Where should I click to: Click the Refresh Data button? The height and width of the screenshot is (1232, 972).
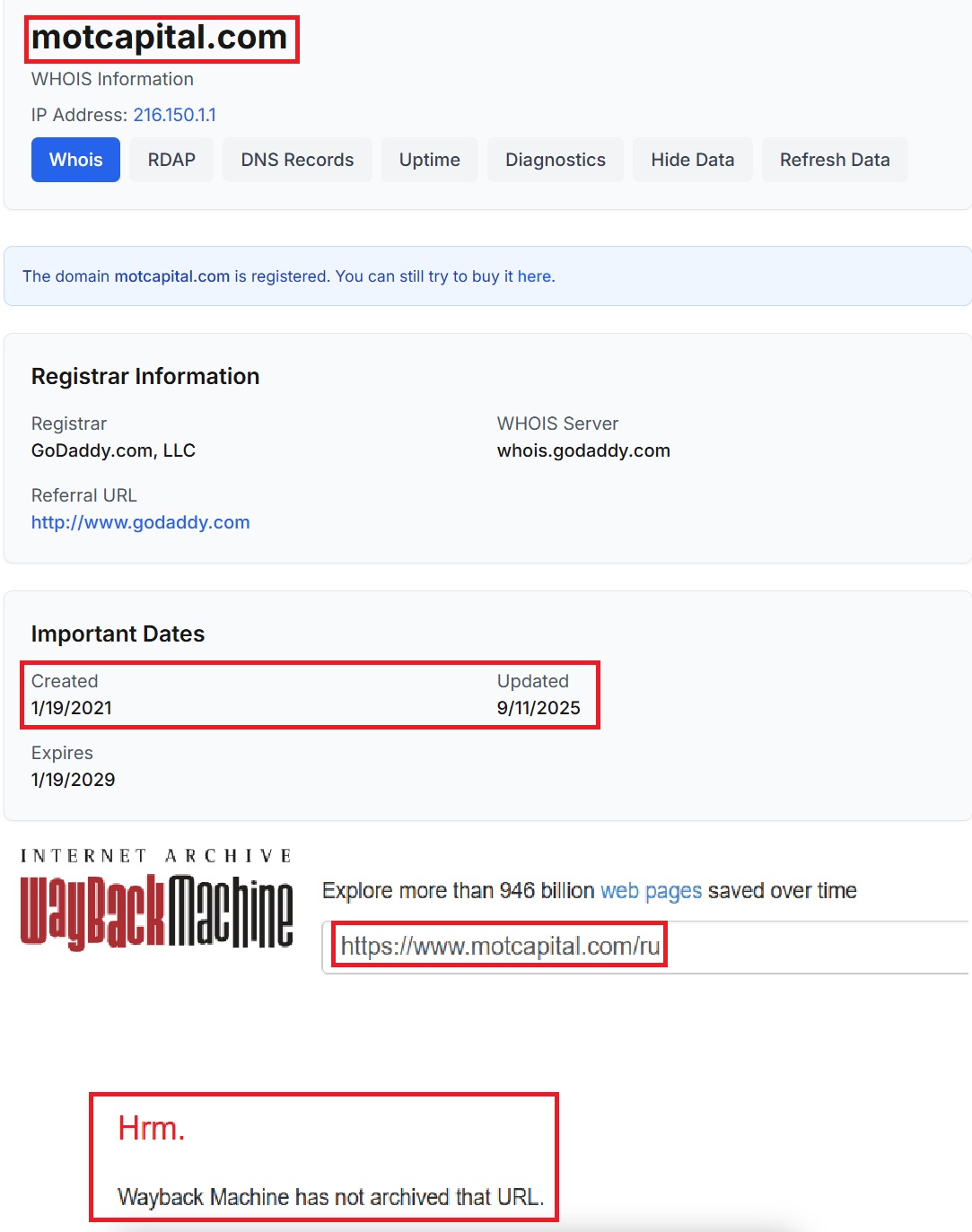[834, 160]
